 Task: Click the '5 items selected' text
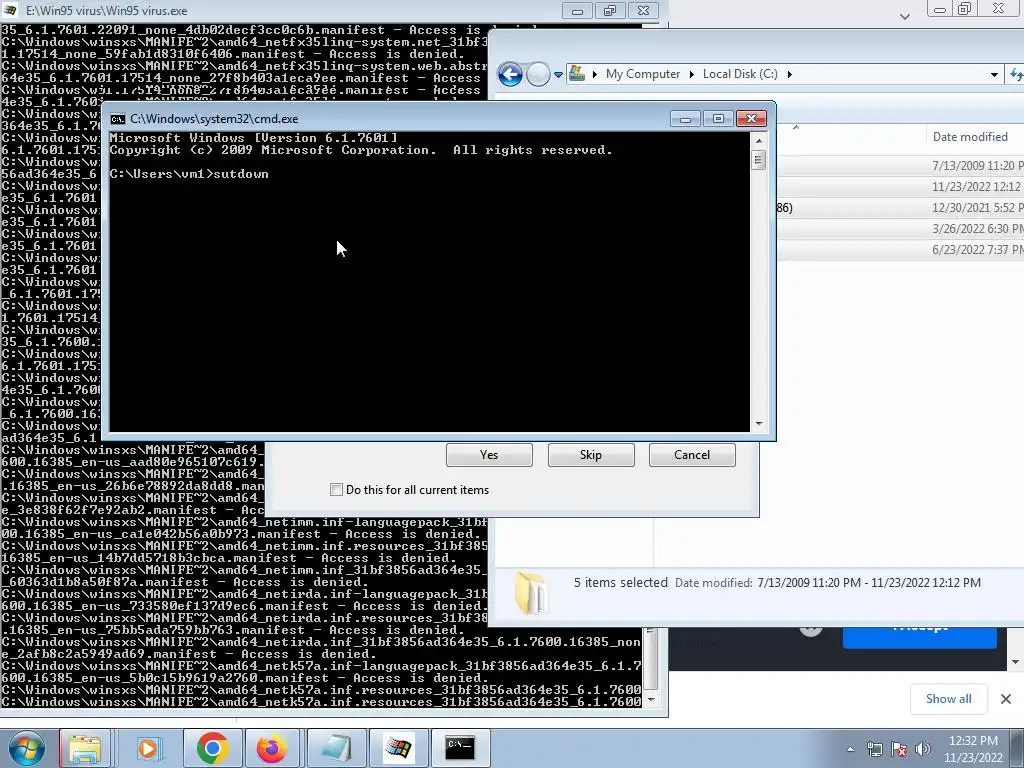pos(620,583)
